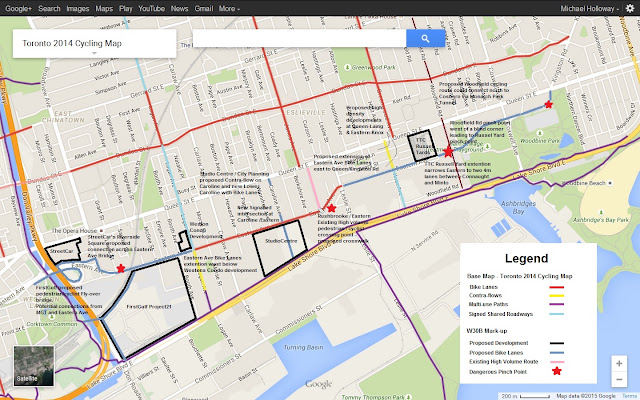Open Search in the top bar

click(x=49, y=8)
